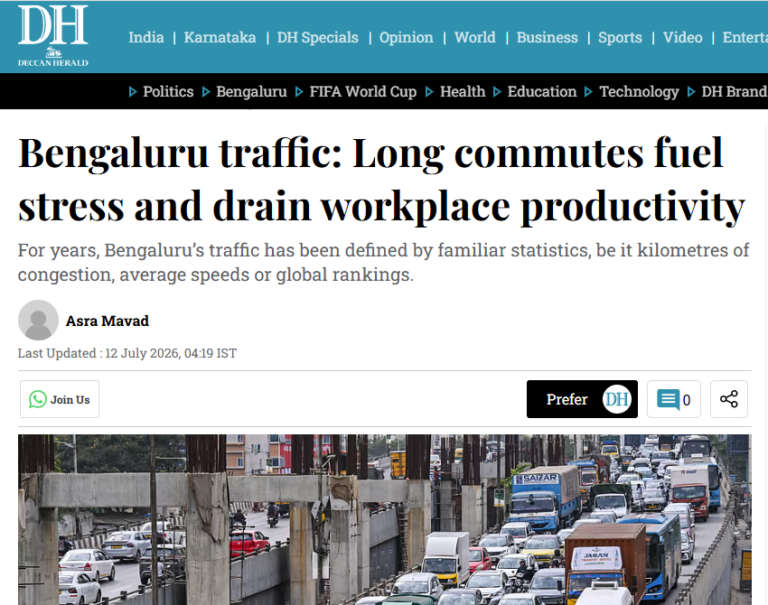
Task: Open the Sports menu item
Action: [620, 37]
